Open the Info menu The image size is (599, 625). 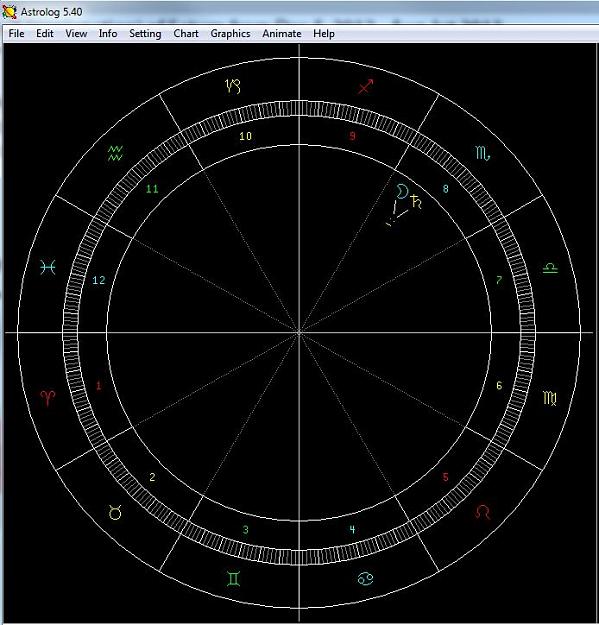[x=108, y=33]
